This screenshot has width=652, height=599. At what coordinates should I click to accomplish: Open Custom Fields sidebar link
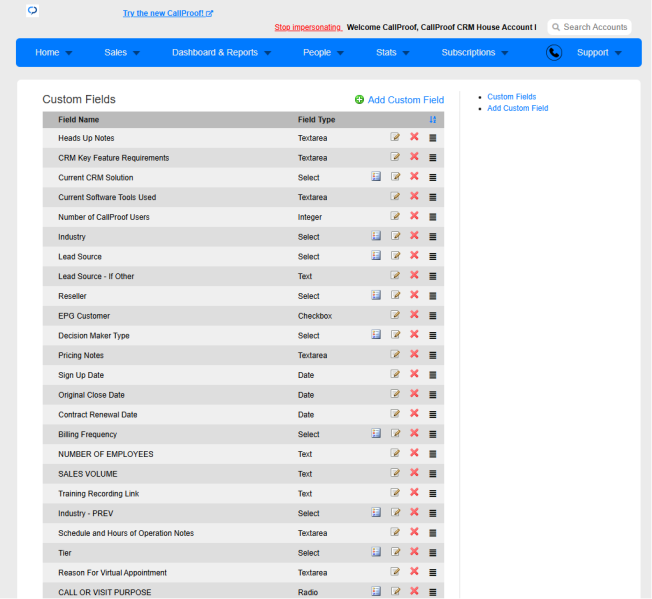coord(511,96)
